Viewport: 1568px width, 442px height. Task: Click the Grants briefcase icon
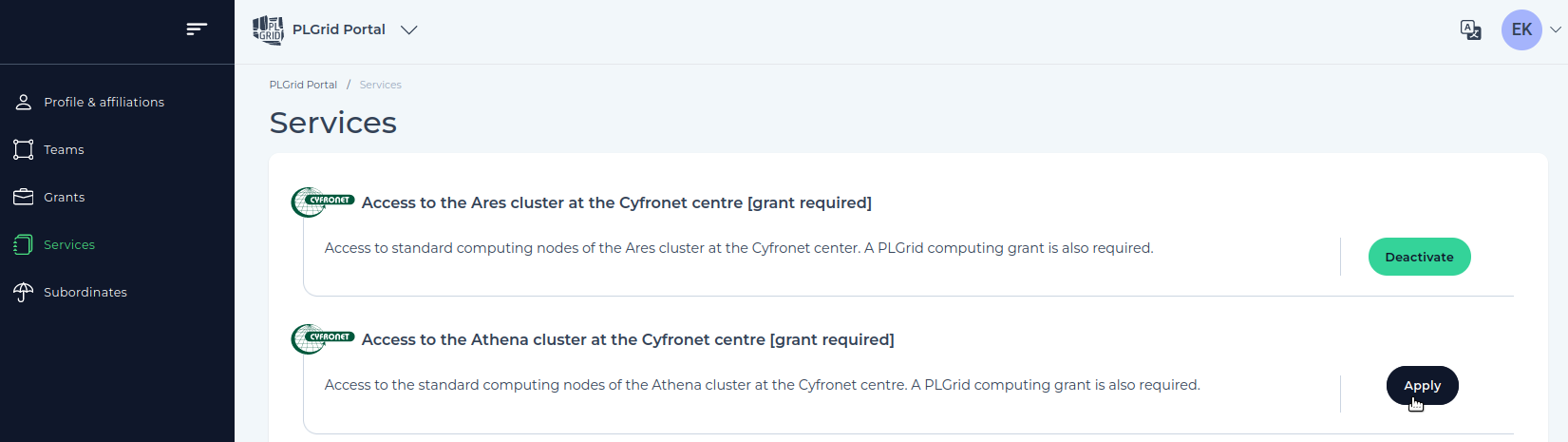(x=24, y=197)
